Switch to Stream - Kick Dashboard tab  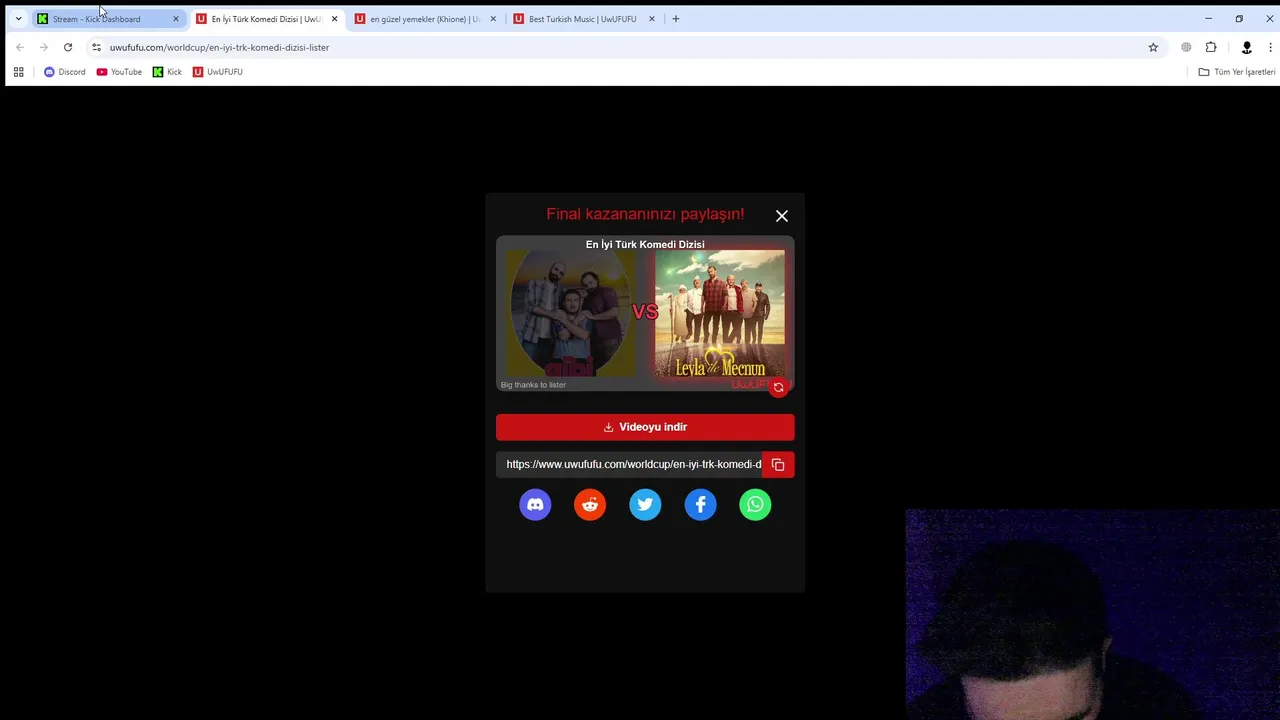pyautogui.click(x=108, y=19)
